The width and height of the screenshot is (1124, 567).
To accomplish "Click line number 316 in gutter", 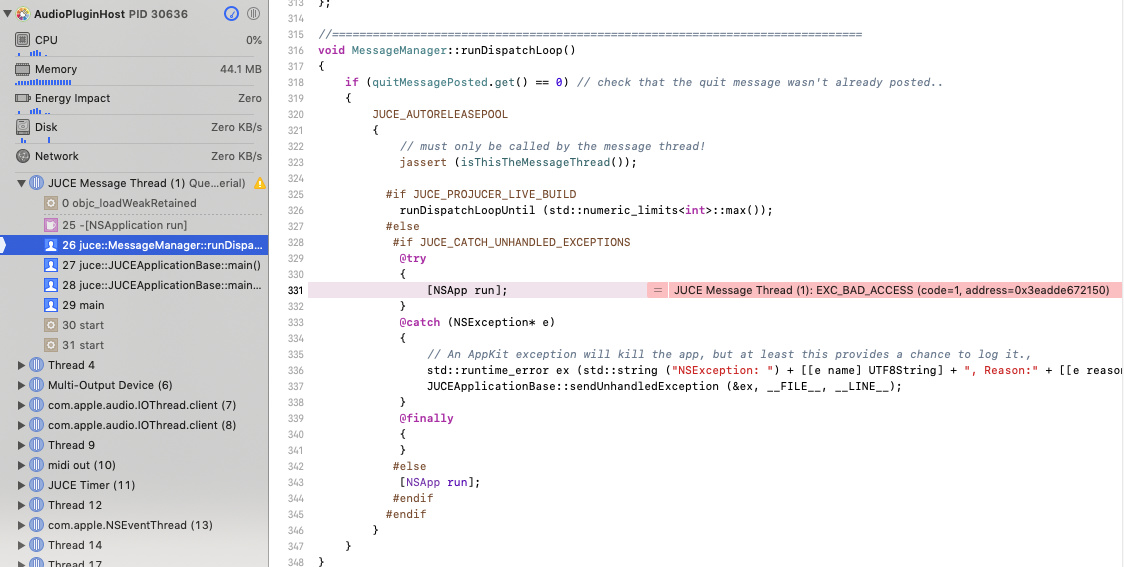I will tap(295, 50).
